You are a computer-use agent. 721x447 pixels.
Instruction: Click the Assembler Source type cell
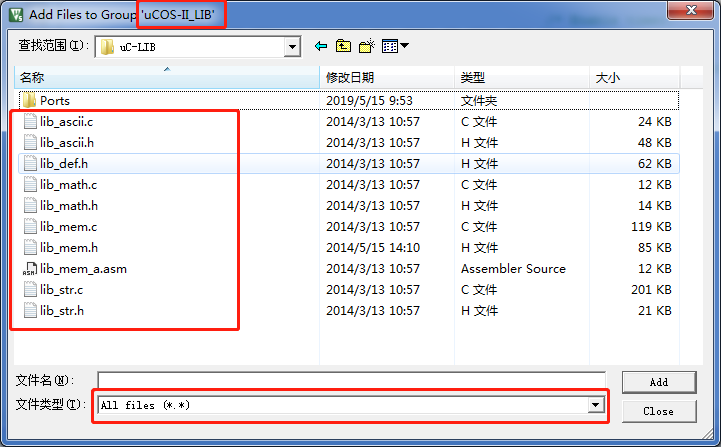[x=513, y=269]
